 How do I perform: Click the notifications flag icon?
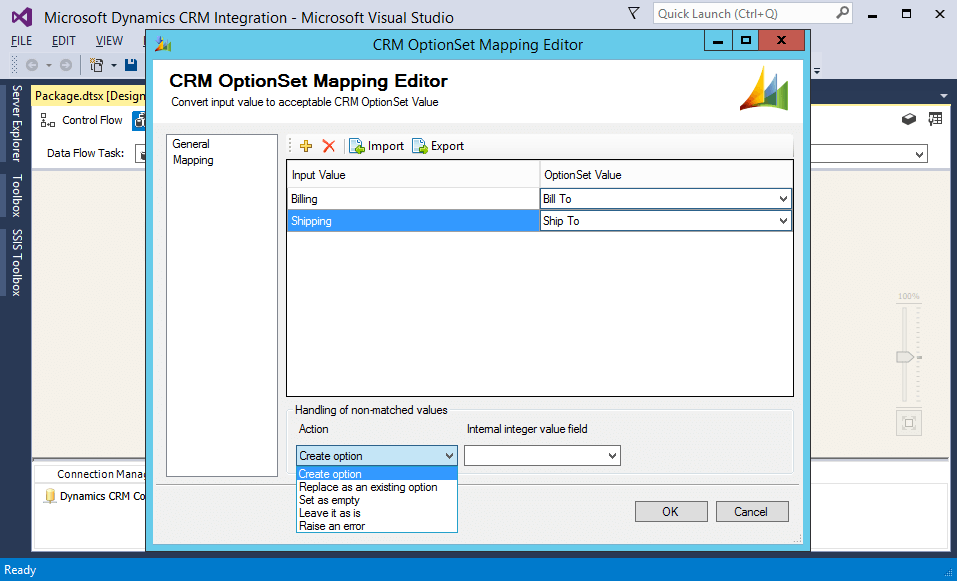(634, 13)
